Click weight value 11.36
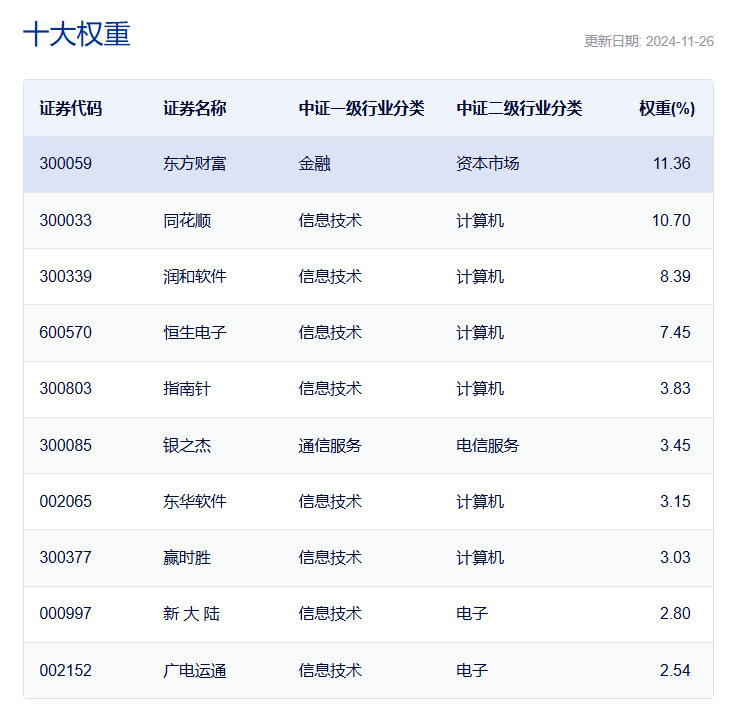The width and height of the screenshot is (742, 712). [671, 164]
